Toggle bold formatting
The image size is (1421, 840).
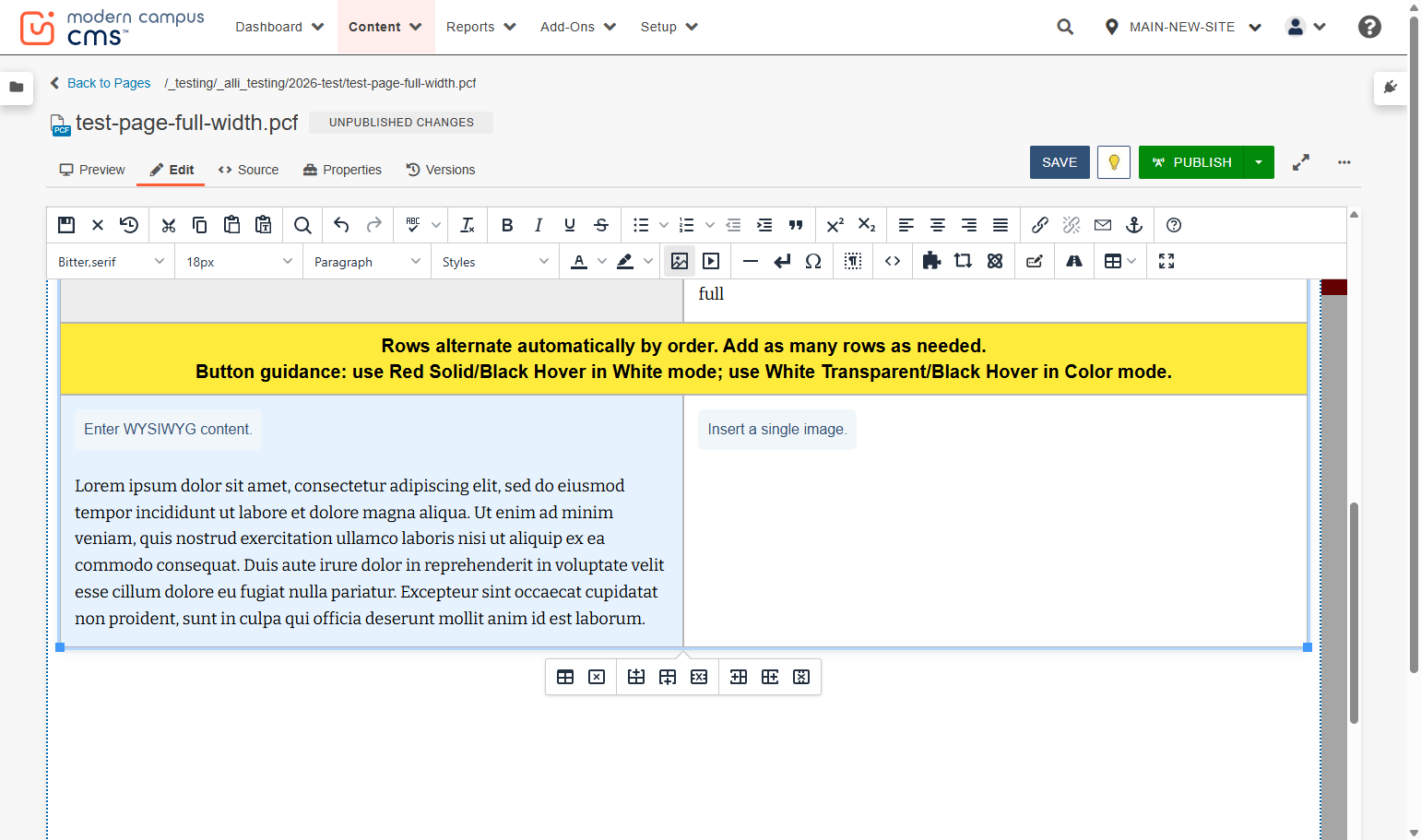tap(507, 225)
